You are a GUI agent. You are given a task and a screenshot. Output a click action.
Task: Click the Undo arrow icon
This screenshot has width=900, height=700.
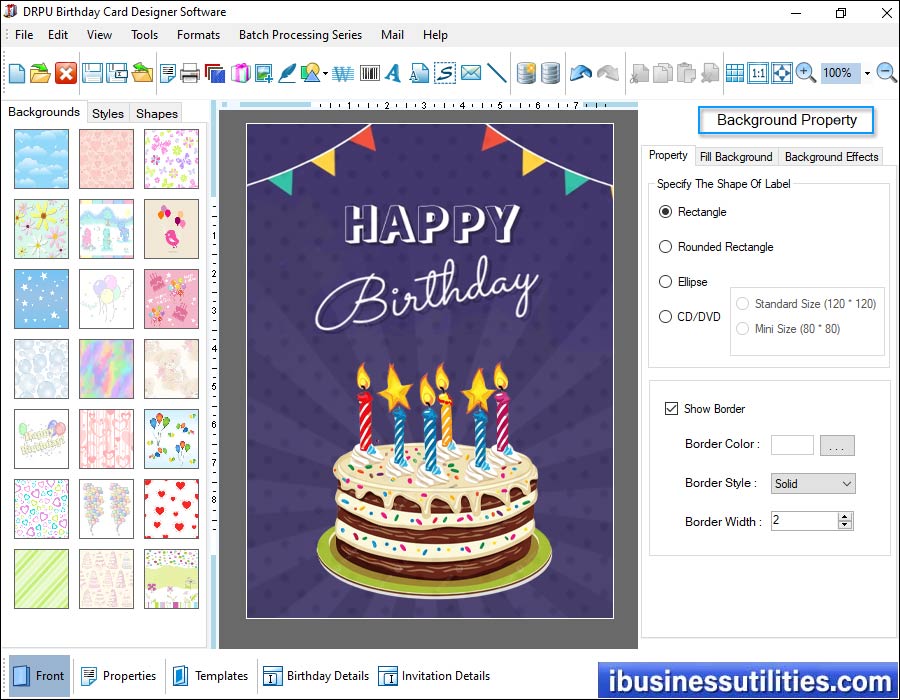point(580,73)
